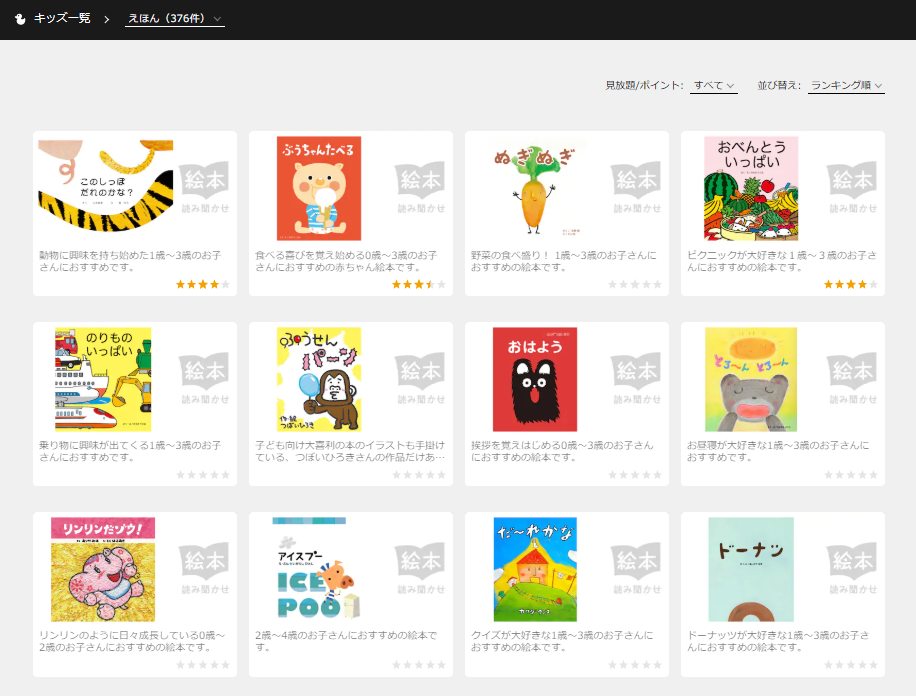
Task: Select description starting ドーナッツが大好きな1歳〜3歳
Action: 778,641
